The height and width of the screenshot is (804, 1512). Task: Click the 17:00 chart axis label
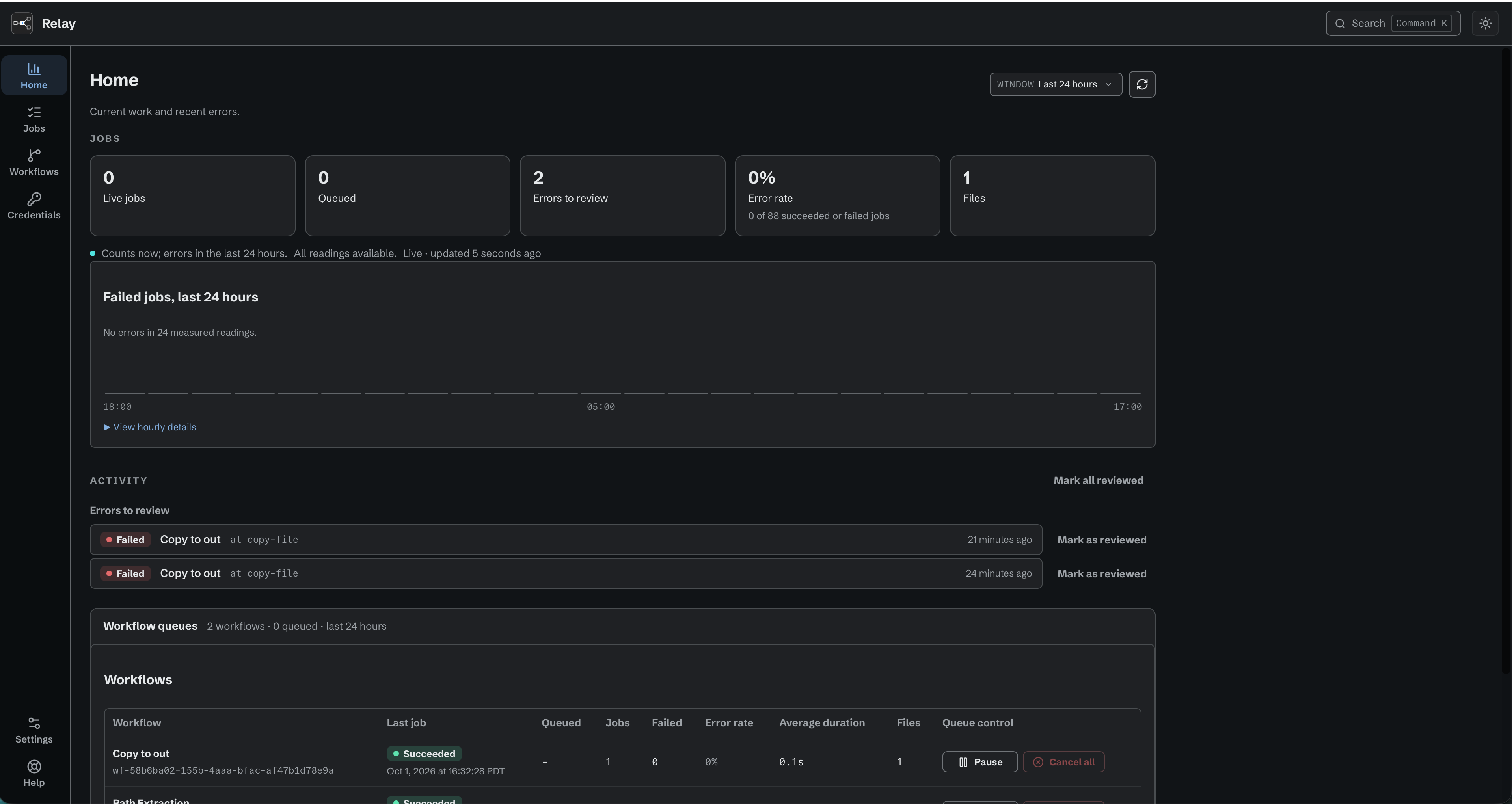click(x=1128, y=407)
